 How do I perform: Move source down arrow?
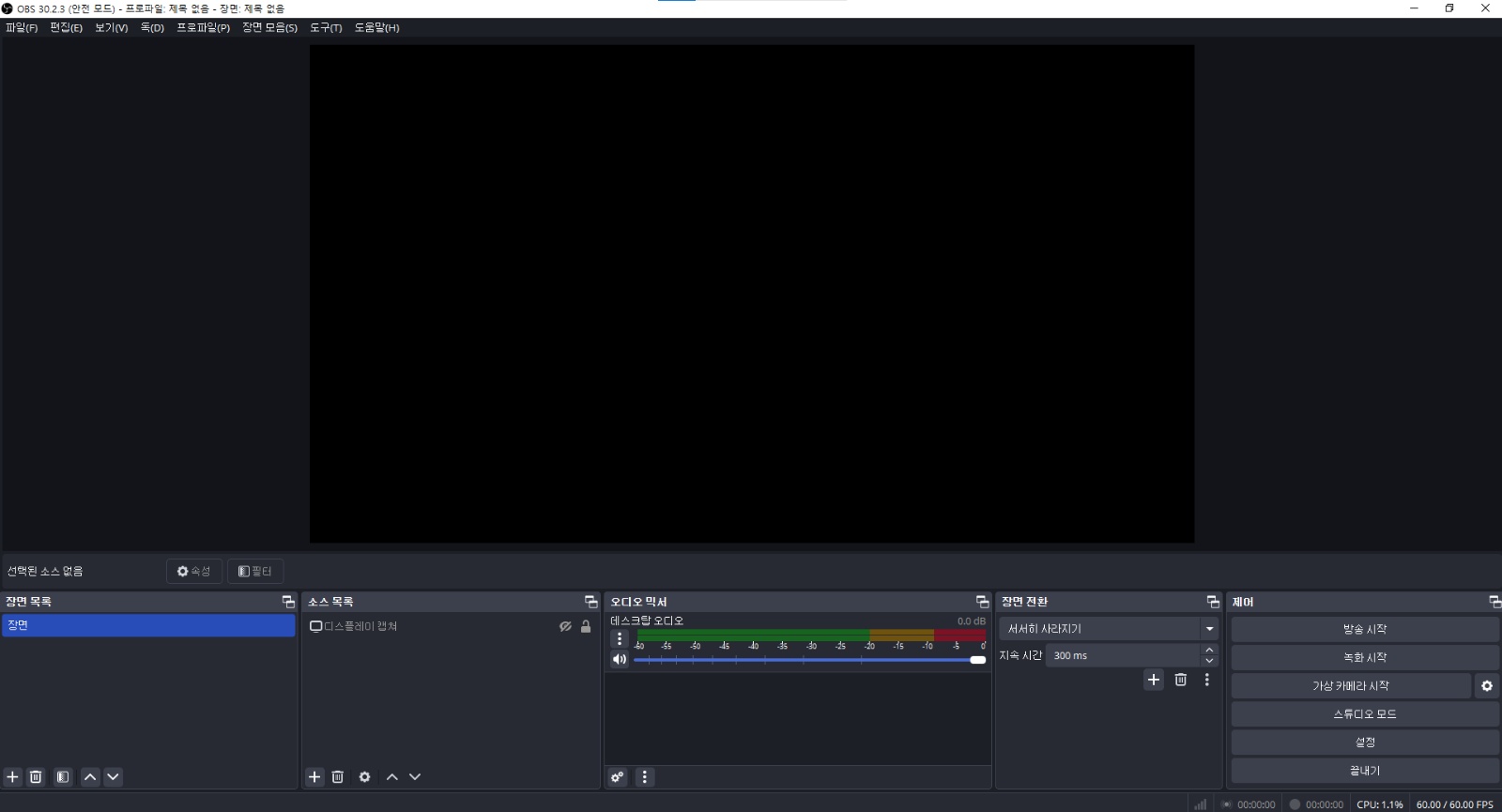pyautogui.click(x=415, y=777)
